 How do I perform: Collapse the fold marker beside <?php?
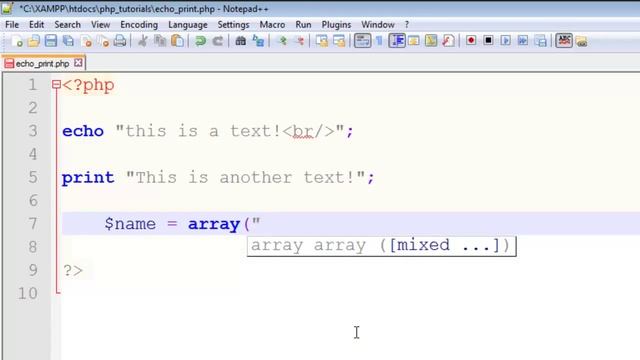coord(56,84)
